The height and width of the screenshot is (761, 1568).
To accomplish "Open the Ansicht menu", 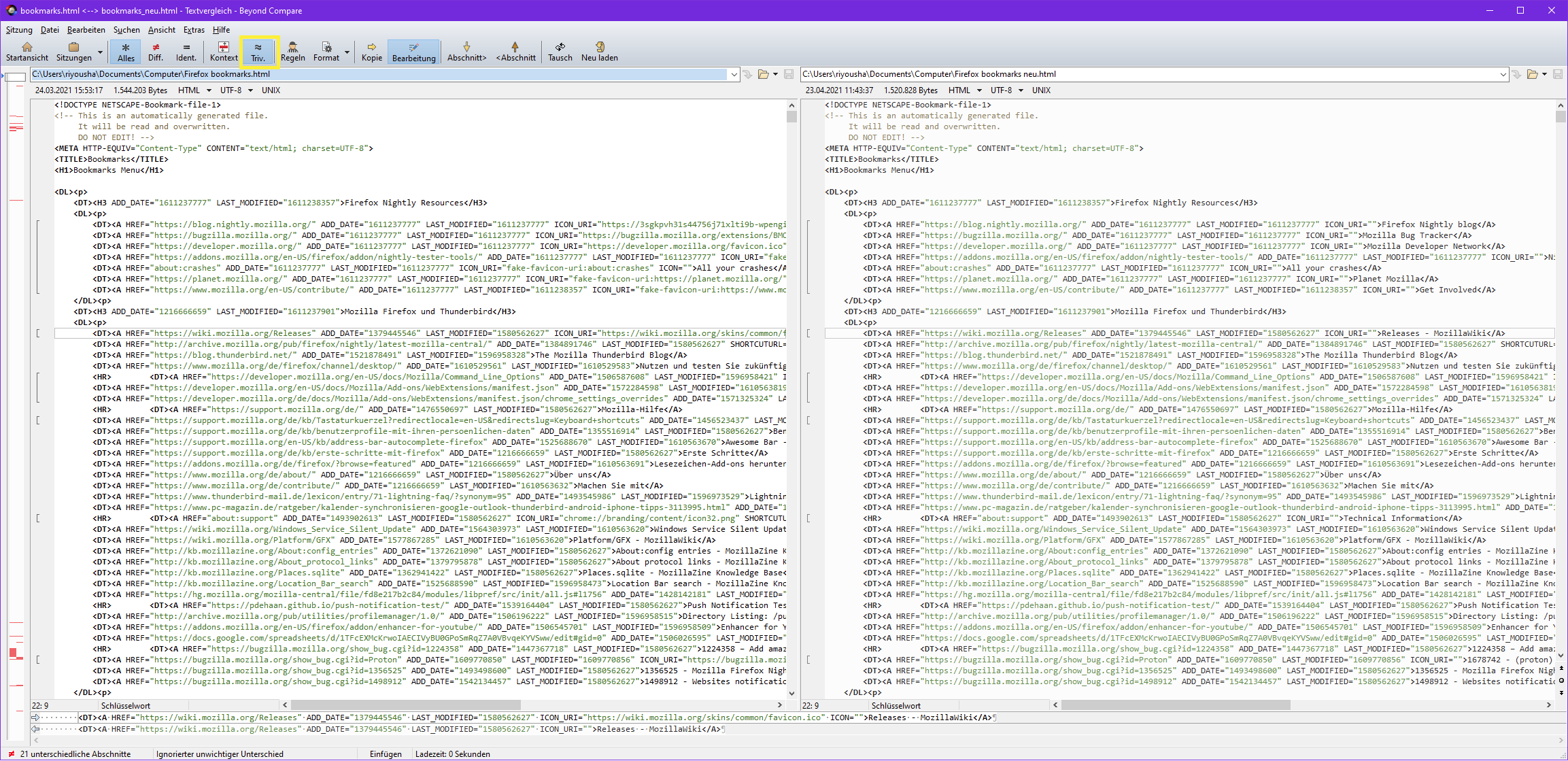I will (161, 30).
